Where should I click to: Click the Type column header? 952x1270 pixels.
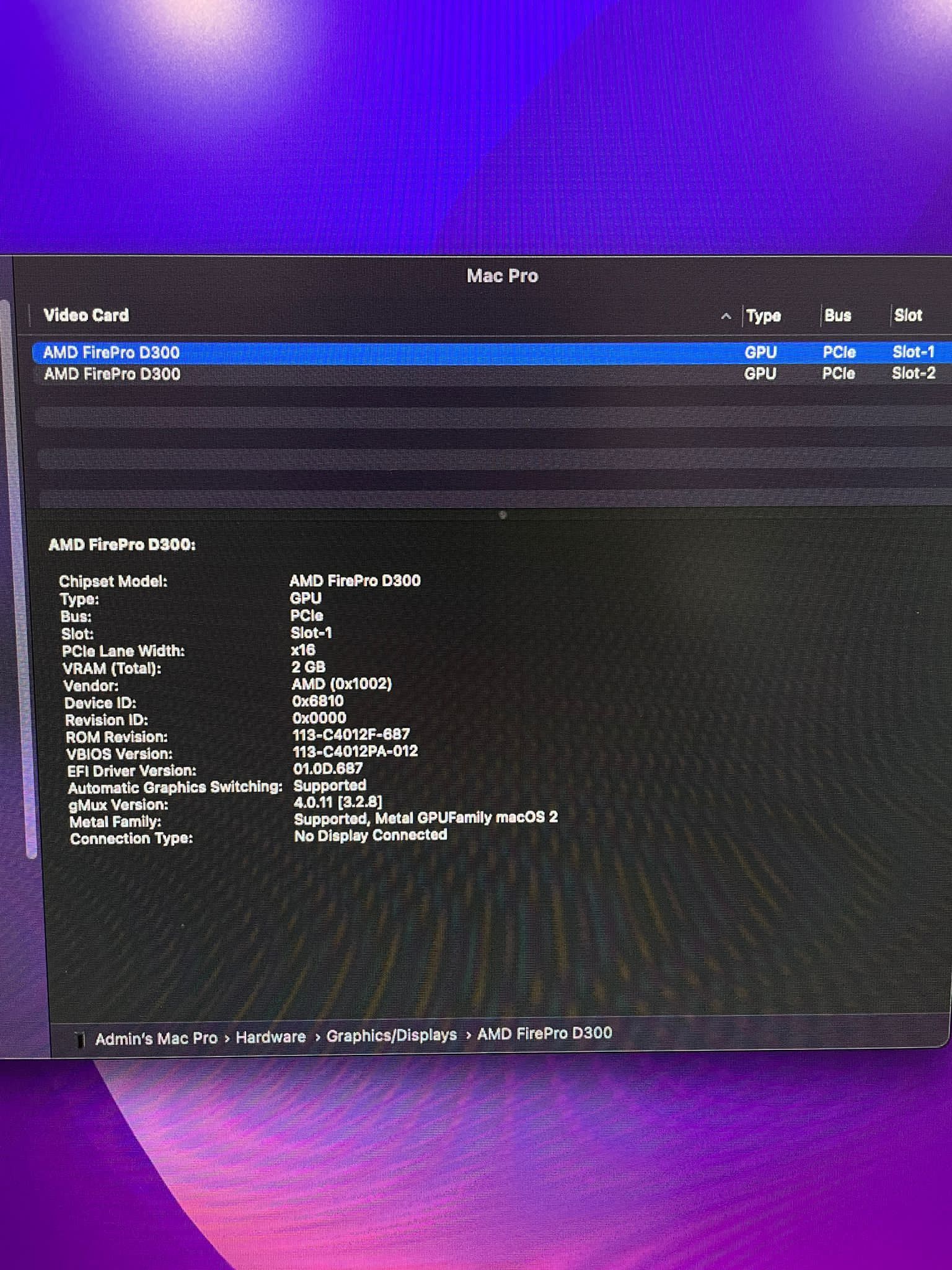coord(763,316)
